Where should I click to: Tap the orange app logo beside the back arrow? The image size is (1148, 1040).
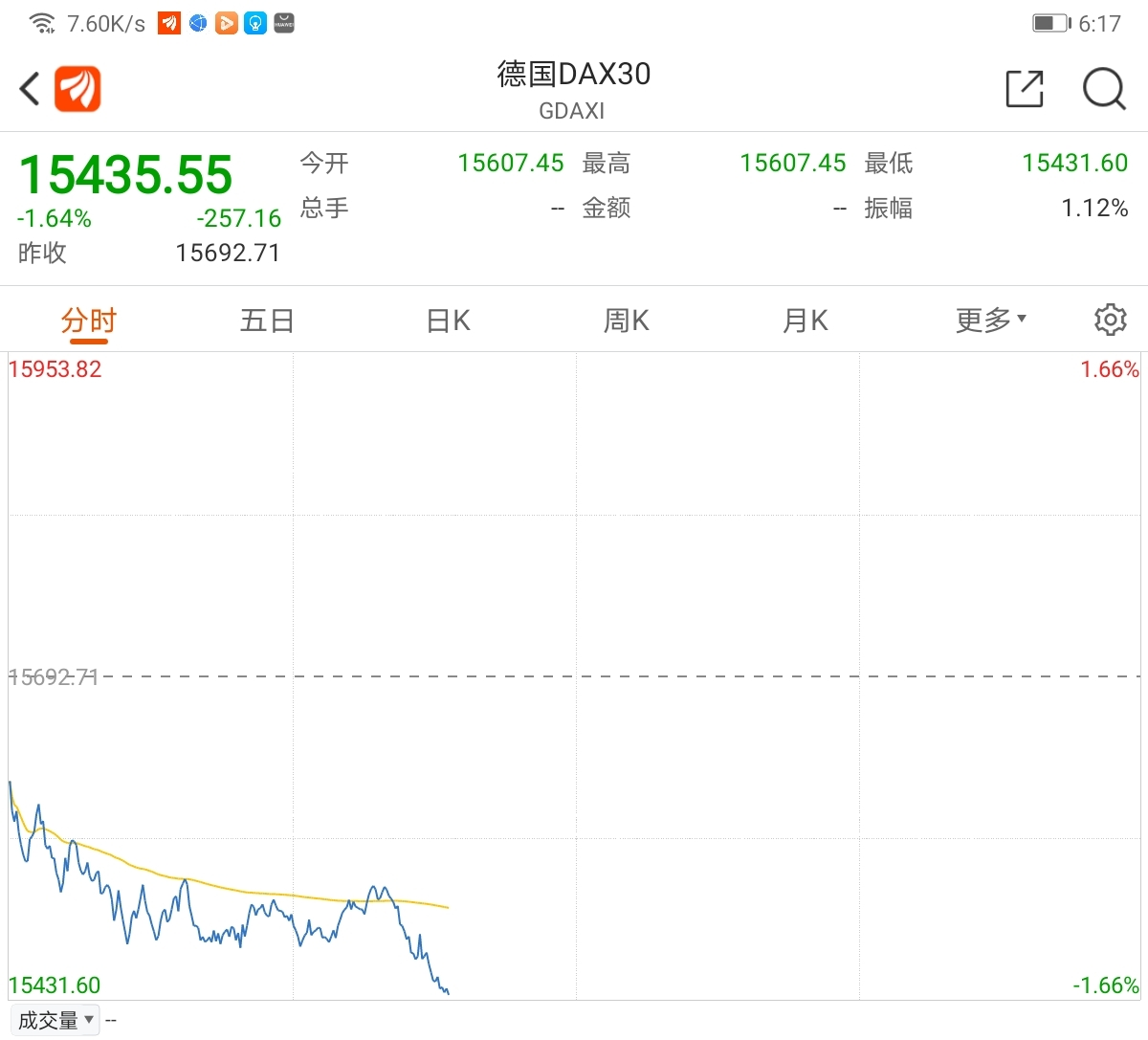tap(77, 89)
